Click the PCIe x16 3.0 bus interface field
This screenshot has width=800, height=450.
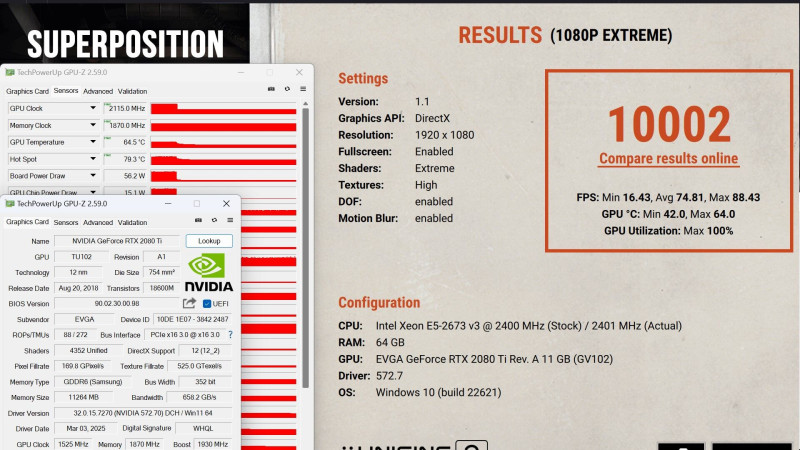click(x=185, y=335)
